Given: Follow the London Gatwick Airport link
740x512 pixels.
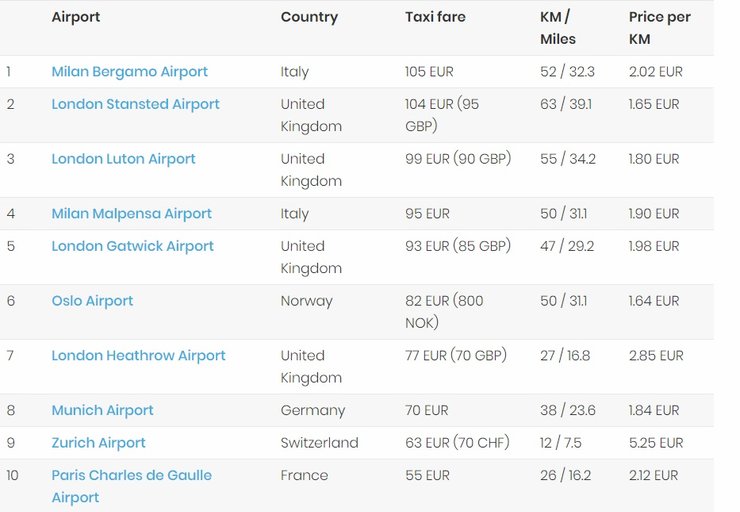Looking at the screenshot, I should click(x=134, y=246).
